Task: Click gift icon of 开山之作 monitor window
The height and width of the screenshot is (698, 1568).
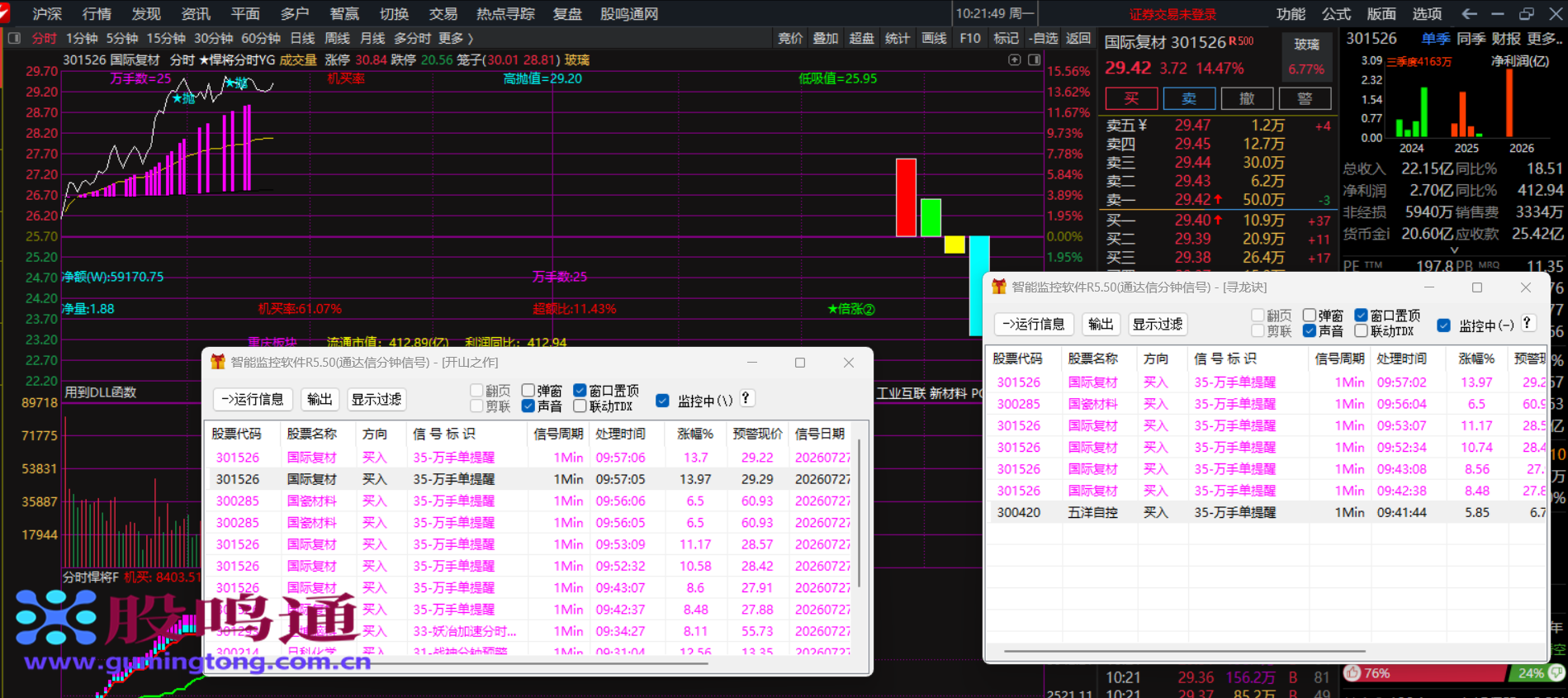Action: click(218, 362)
